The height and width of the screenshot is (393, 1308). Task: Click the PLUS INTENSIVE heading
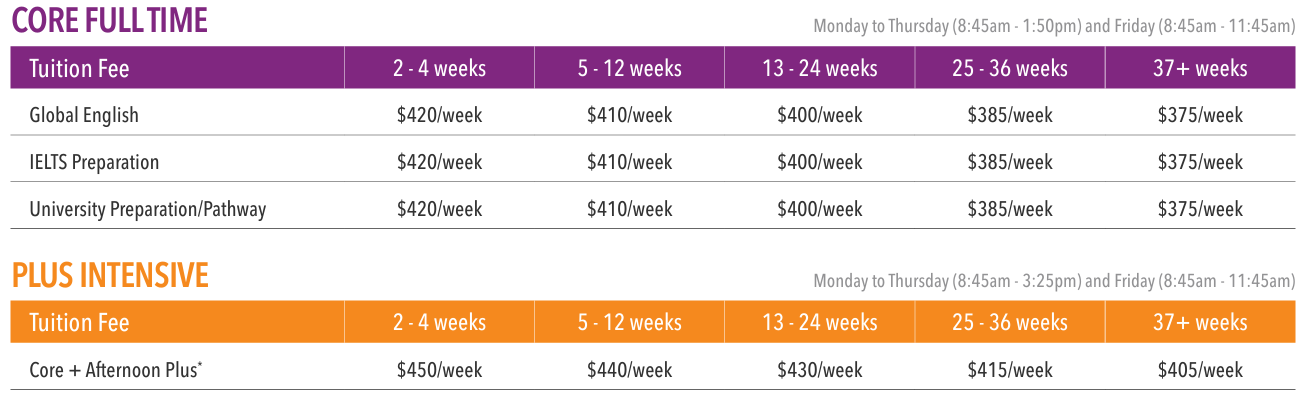coord(110,274)
